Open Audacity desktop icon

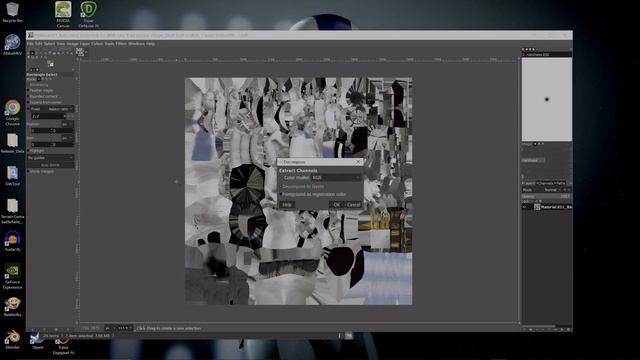click(x=12, y=241)
